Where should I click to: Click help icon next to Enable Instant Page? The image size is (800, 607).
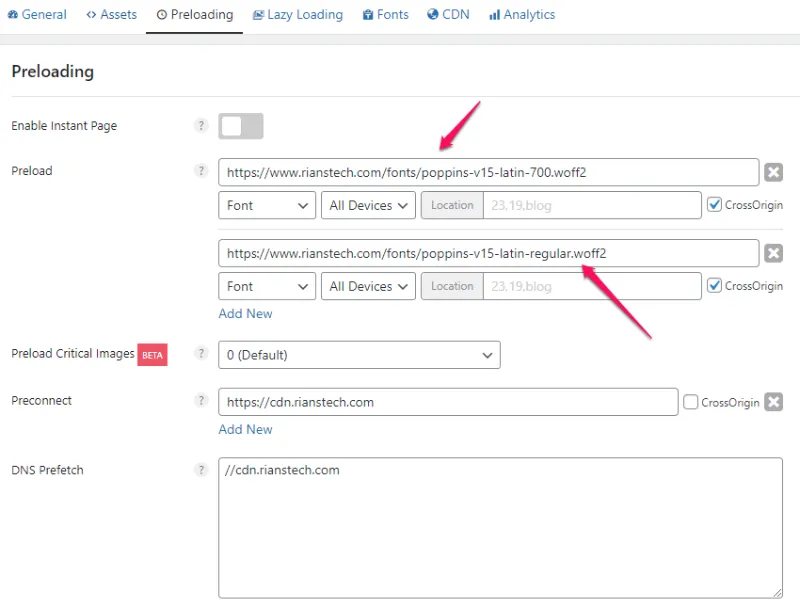[201, 126]
